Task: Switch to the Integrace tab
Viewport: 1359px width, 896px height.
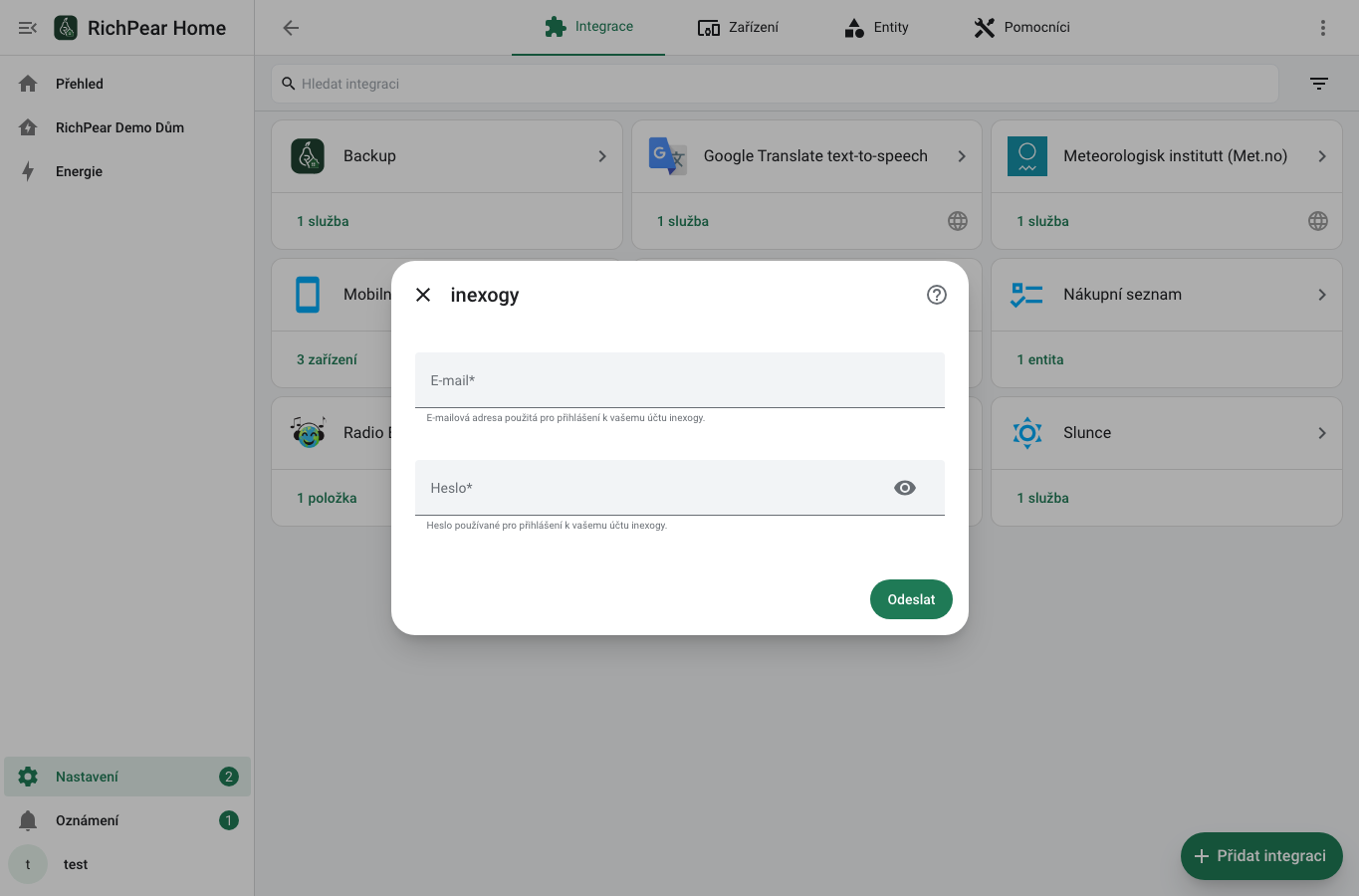Action: point(588,27)
